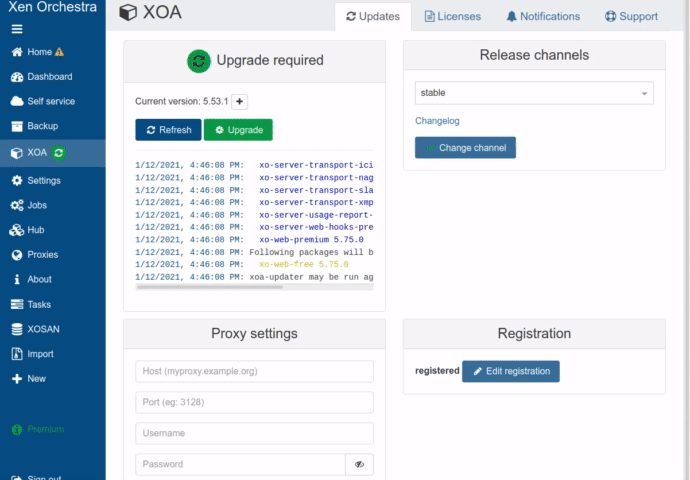The height and width of the screenshot is (480, 690).
Task: Open the stable release channel dropdown
Action: click(534, 93)
